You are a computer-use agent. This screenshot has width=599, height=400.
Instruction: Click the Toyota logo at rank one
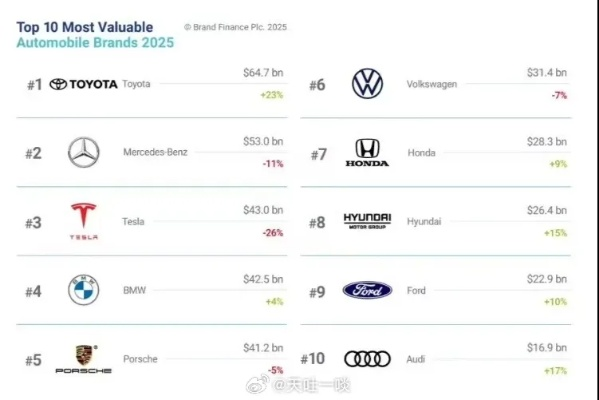click(84, 84)
